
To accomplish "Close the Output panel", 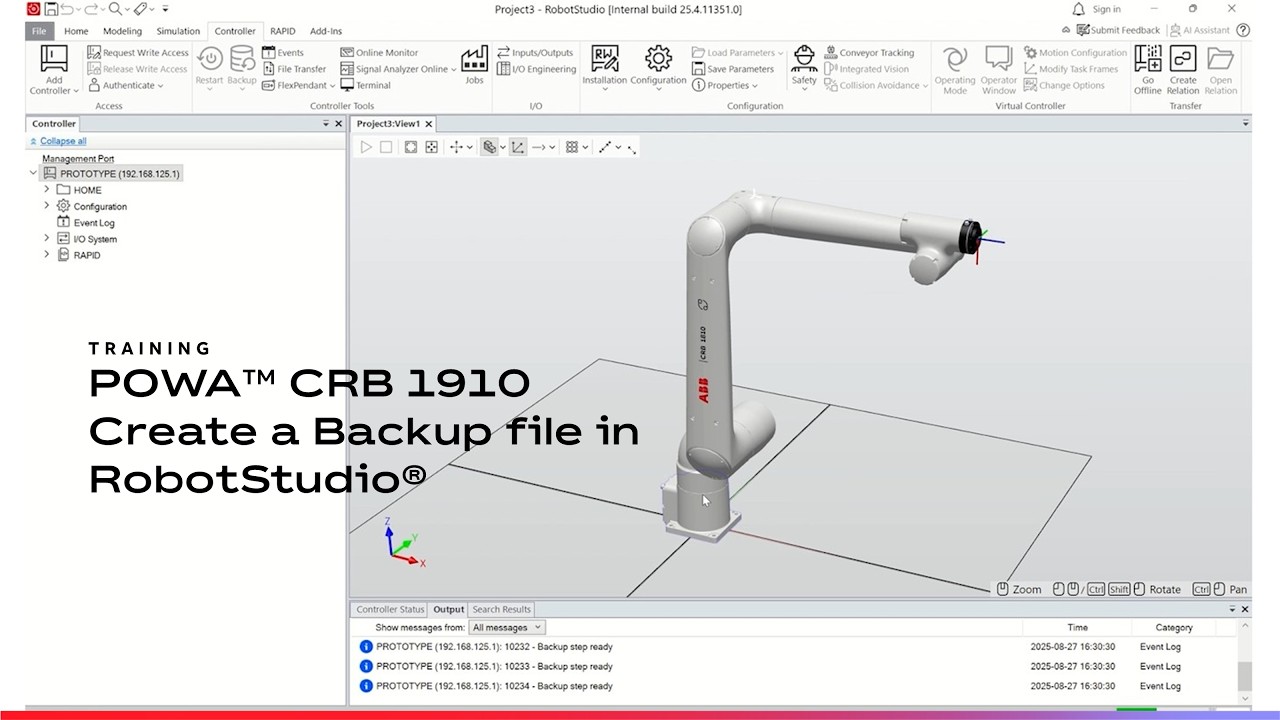I will pyautogui.click(x=1245, y=609).
